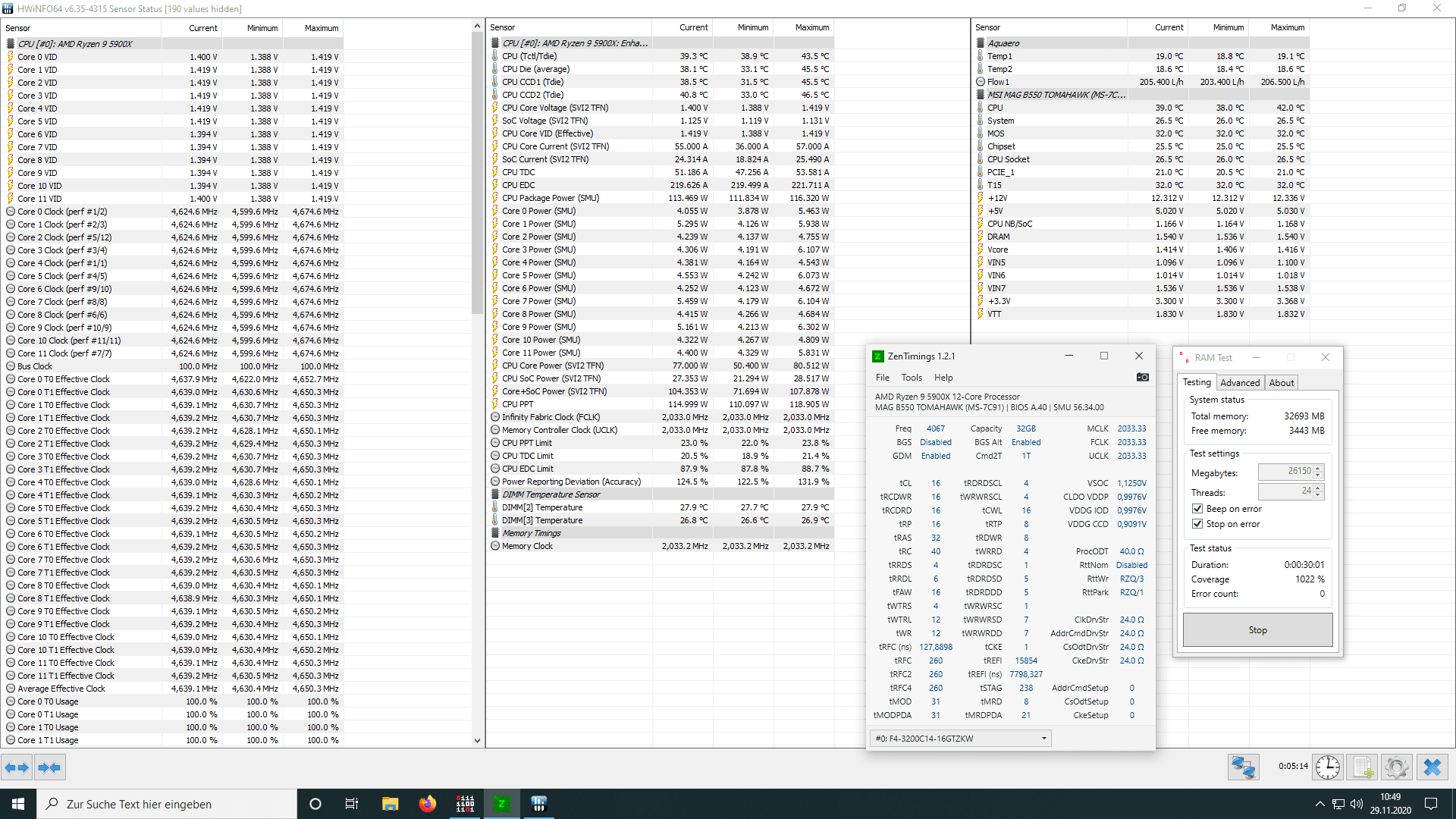Screen dimensions: 1456x819
Task: Open HWiNFO remote network connection button
Action: coord(1244,767)
